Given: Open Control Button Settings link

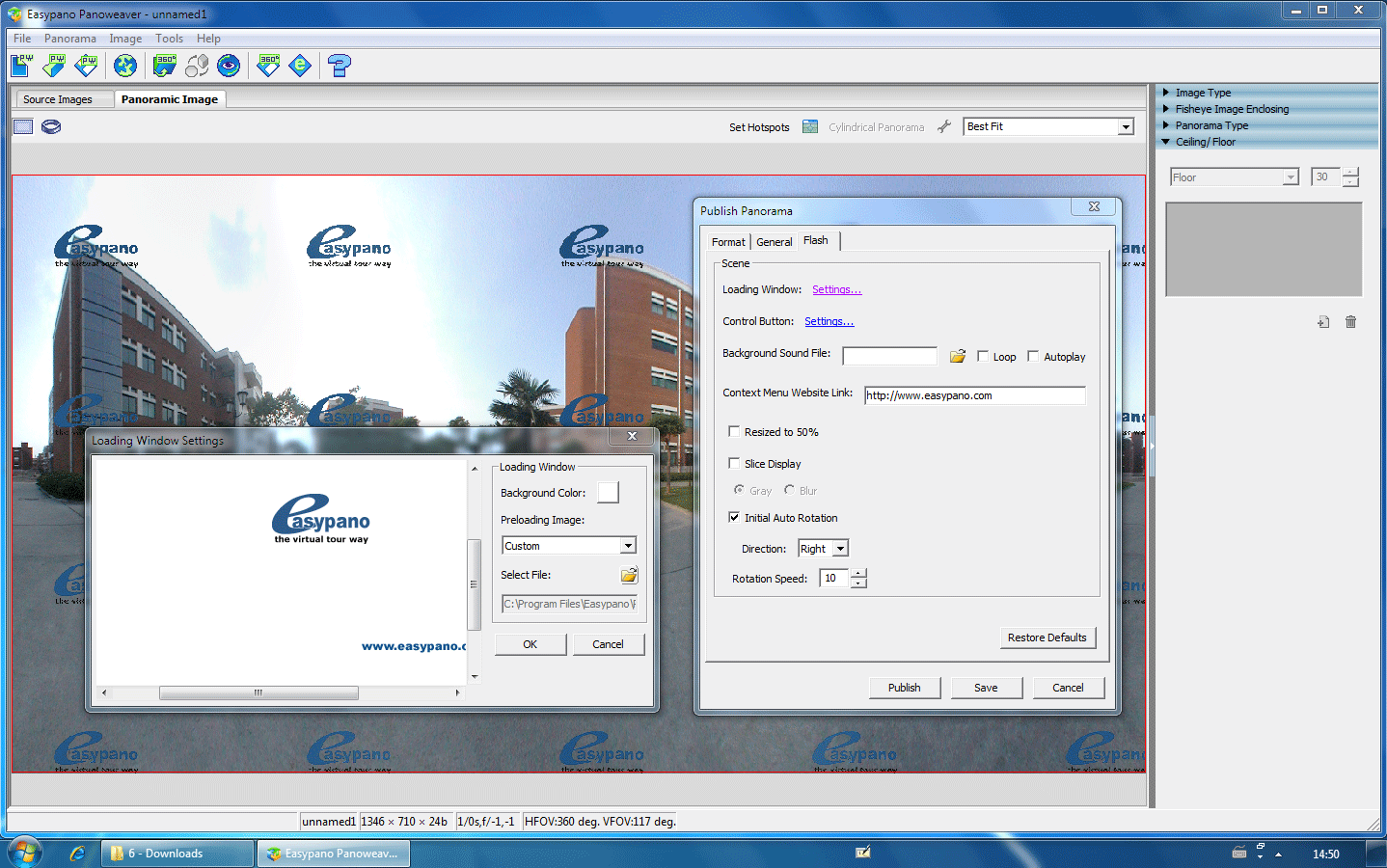Looking at the screenshot, I should pos(829,321).
